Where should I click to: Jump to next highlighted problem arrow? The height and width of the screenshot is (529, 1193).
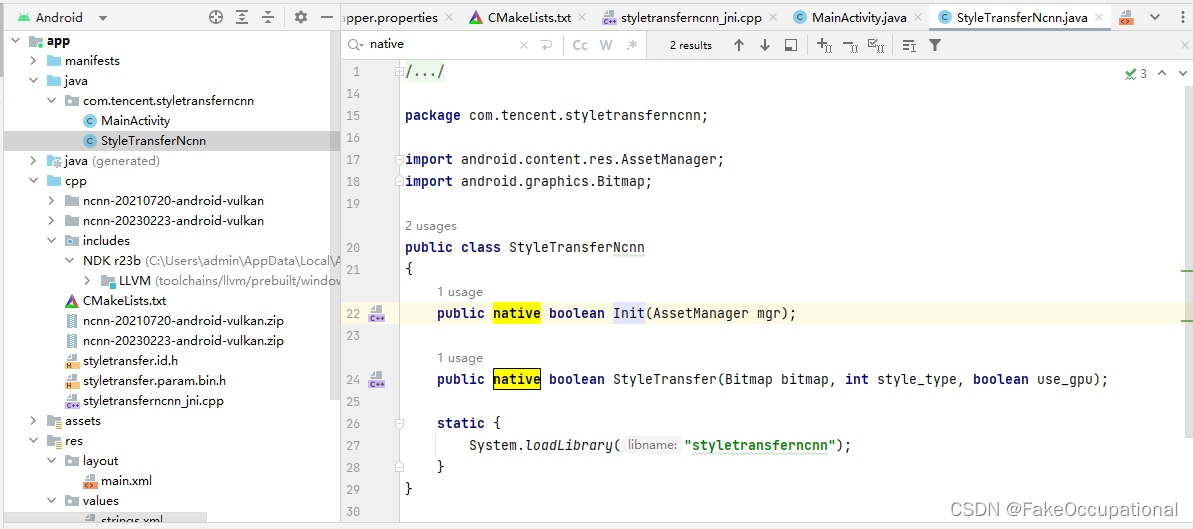[x=1182, y=73]
